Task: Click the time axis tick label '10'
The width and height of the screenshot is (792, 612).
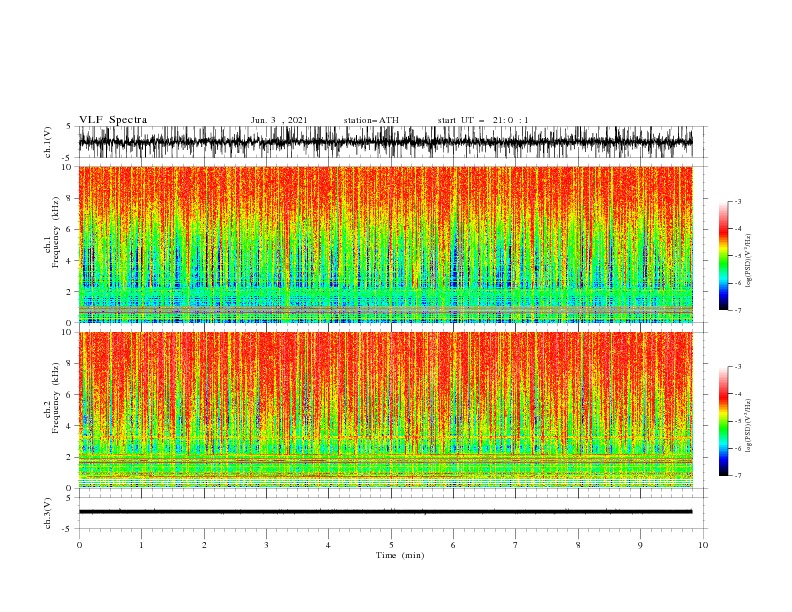Action: tap(703, 545)
